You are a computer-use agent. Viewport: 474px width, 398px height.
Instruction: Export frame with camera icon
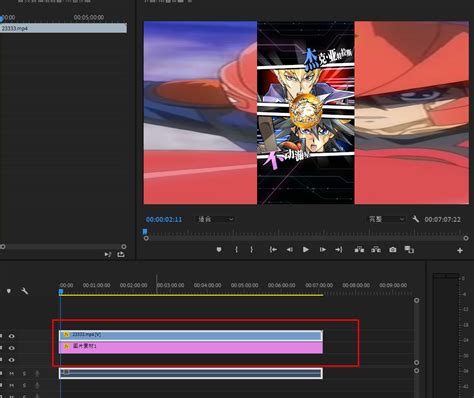point(393,250)
